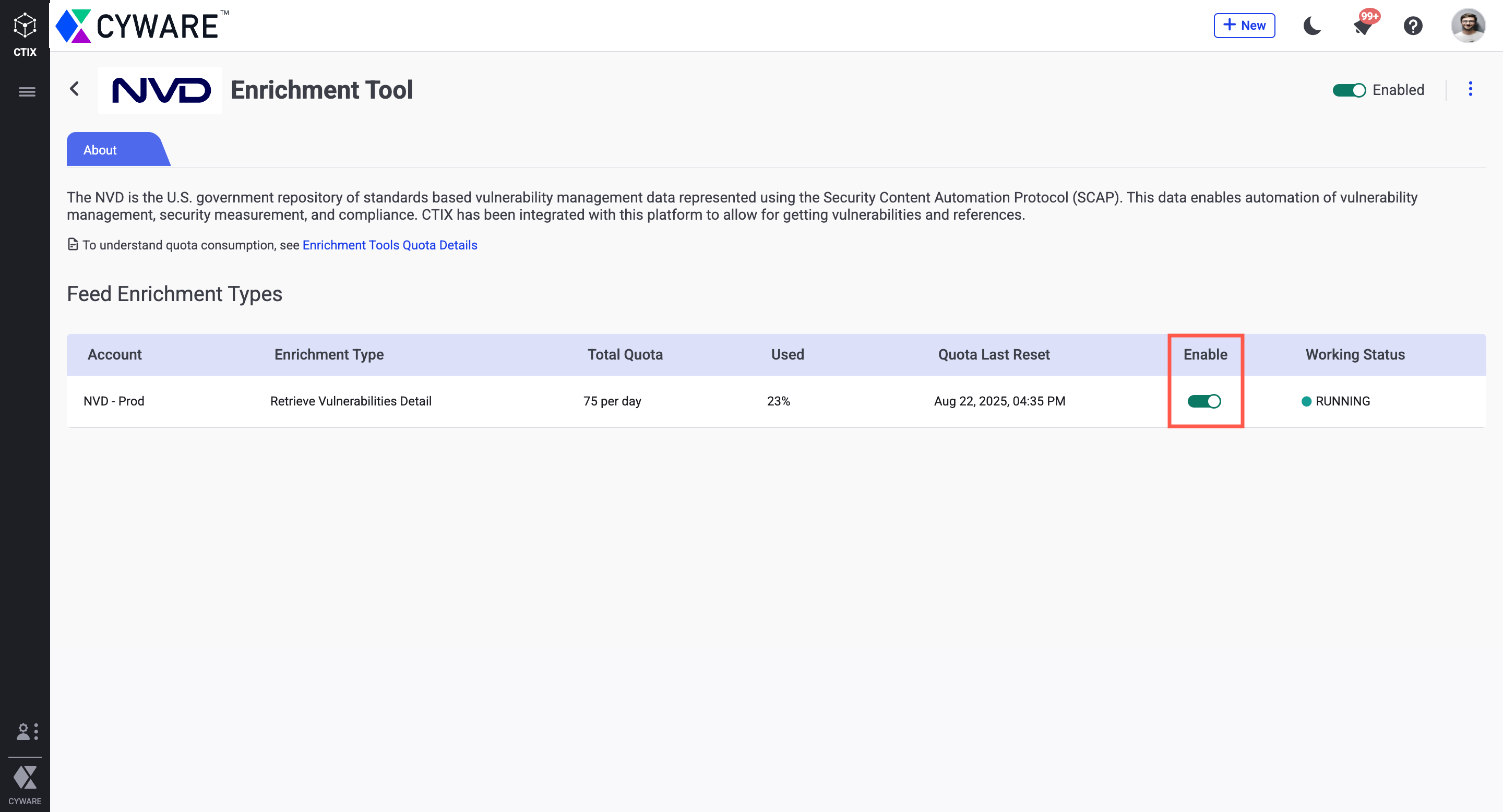This screenshot has height=812, width=1503.
Task: Open the three-dot more options menu
Action: [x=1470, y=89]
